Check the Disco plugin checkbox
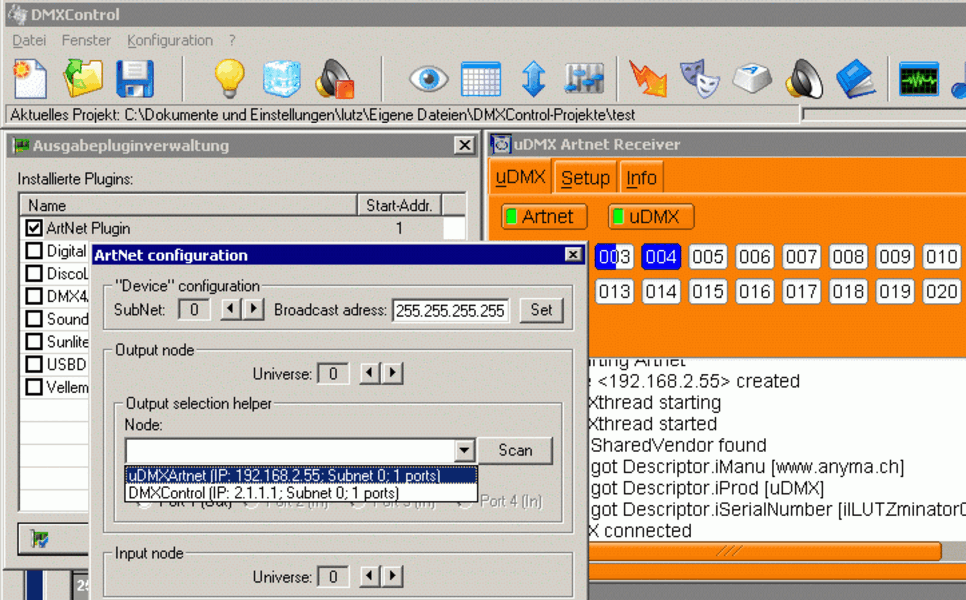Screen dimensions: 966x600 pos(34,274)
